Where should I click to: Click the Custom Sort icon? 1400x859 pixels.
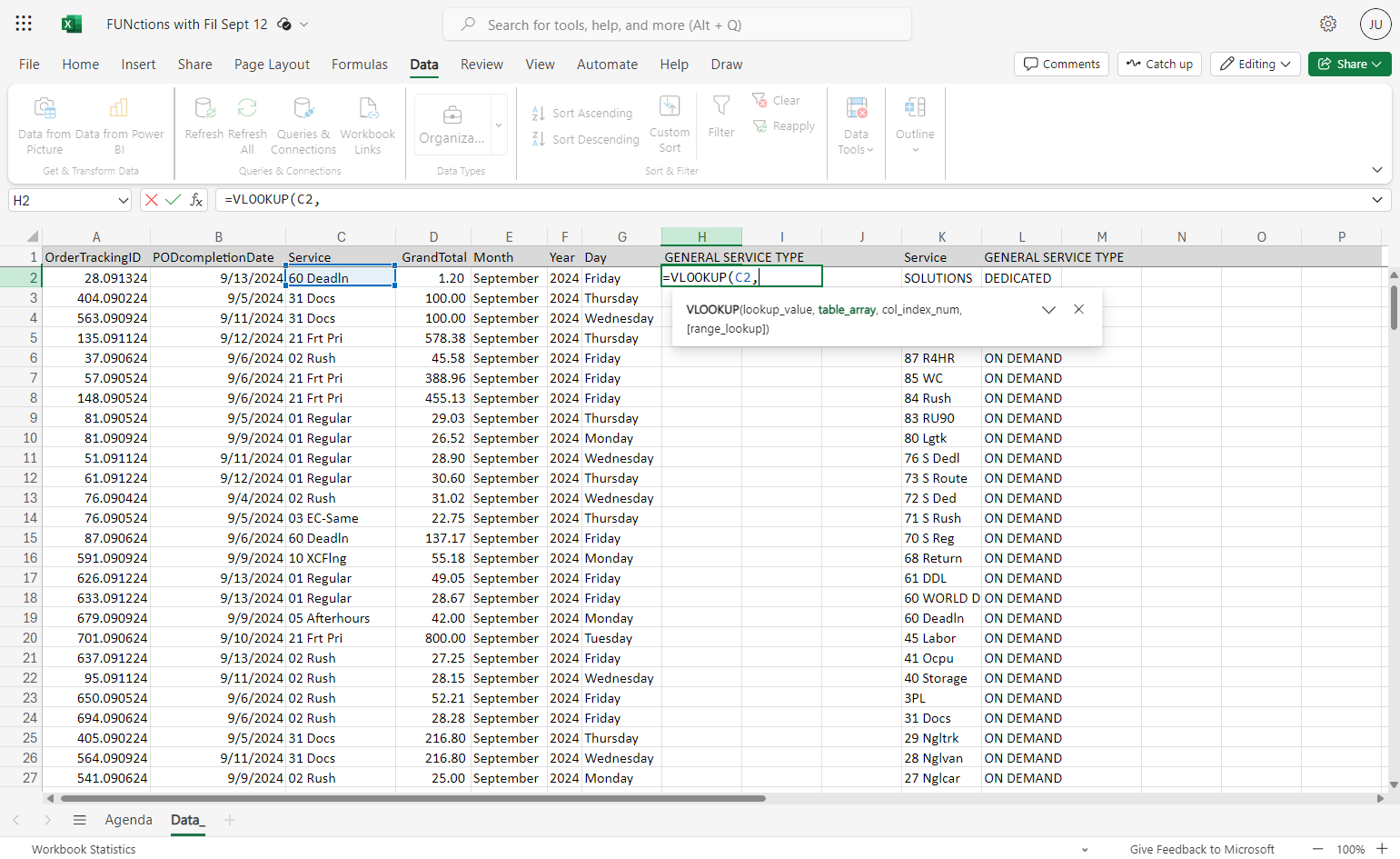tap(670, 106)
